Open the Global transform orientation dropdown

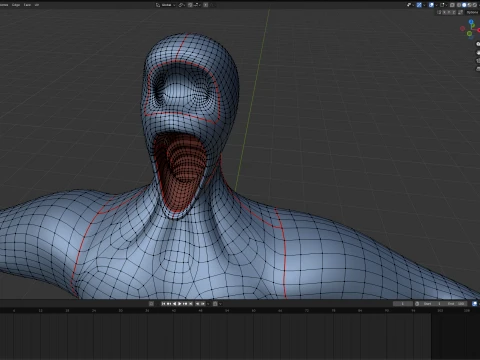pos(166,5)
